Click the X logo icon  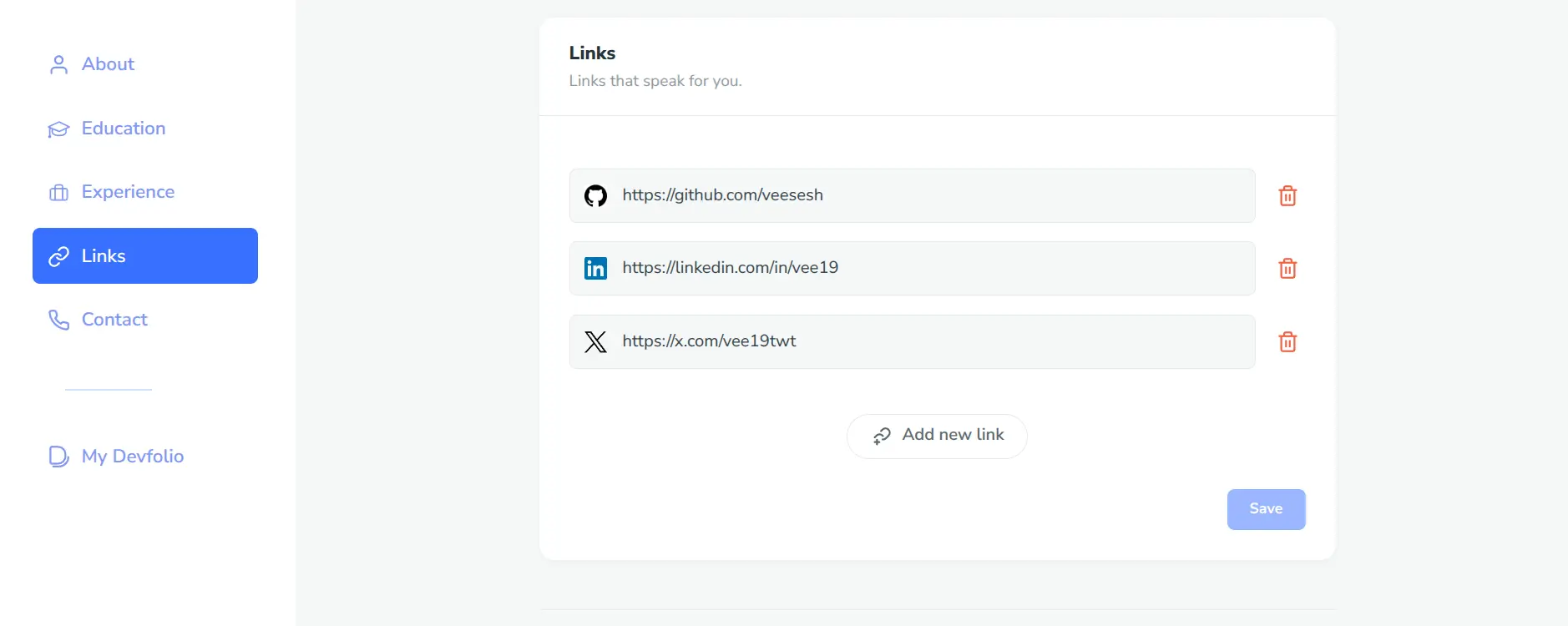(595, 342)
